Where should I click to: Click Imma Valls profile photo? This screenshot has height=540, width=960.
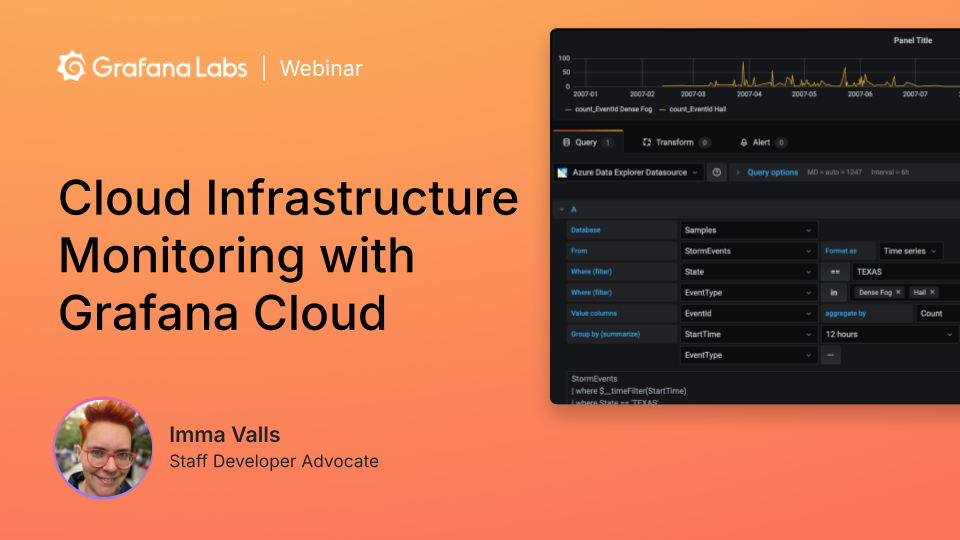103,448
